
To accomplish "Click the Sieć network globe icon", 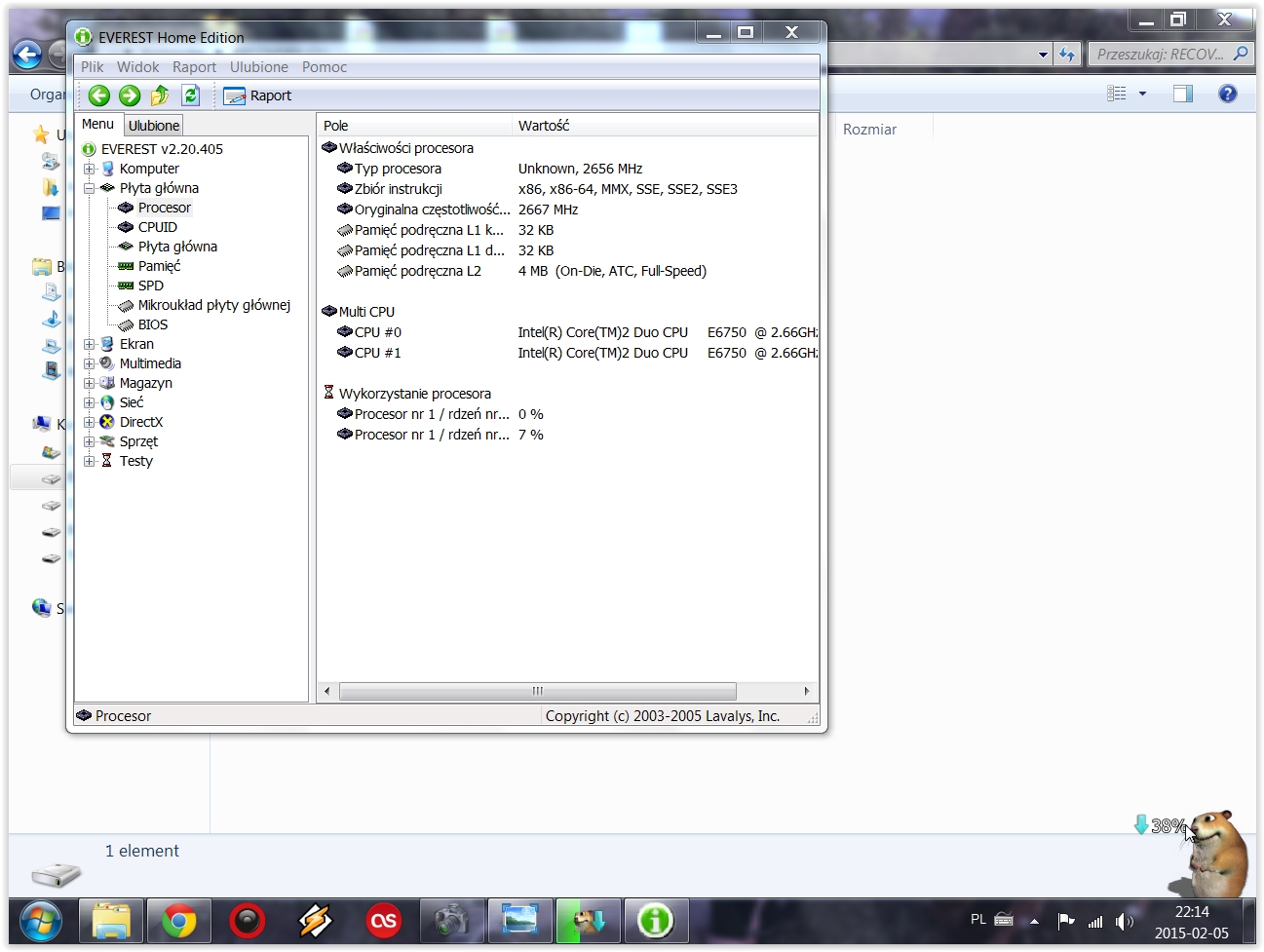I will click(107, 402).
